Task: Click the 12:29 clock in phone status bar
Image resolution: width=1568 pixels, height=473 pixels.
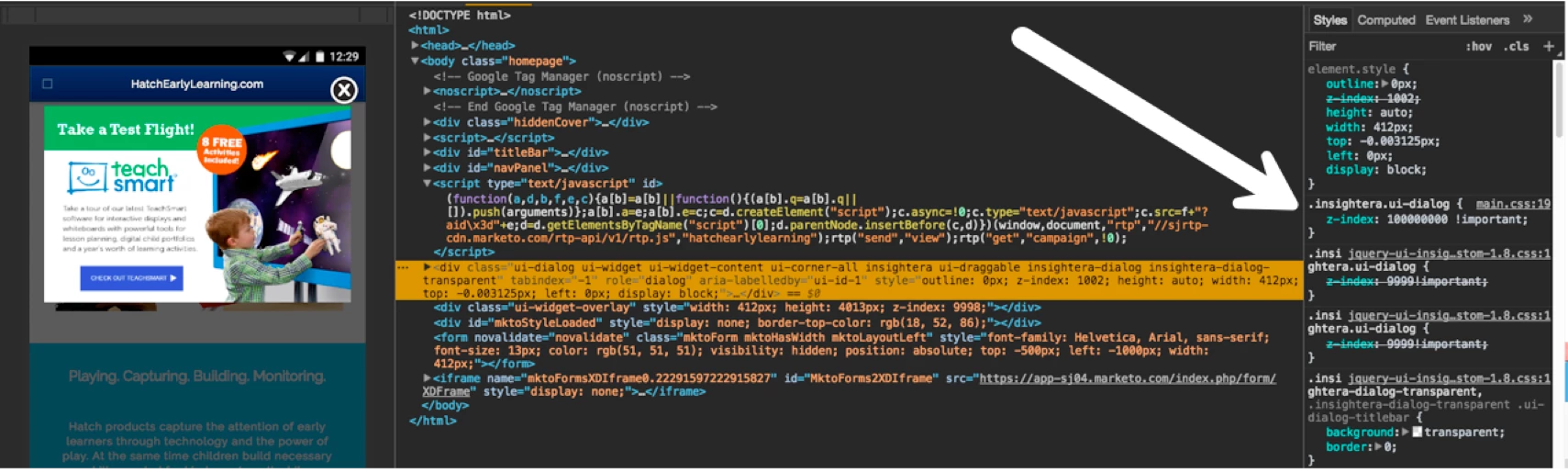Action: pos(344,56)
